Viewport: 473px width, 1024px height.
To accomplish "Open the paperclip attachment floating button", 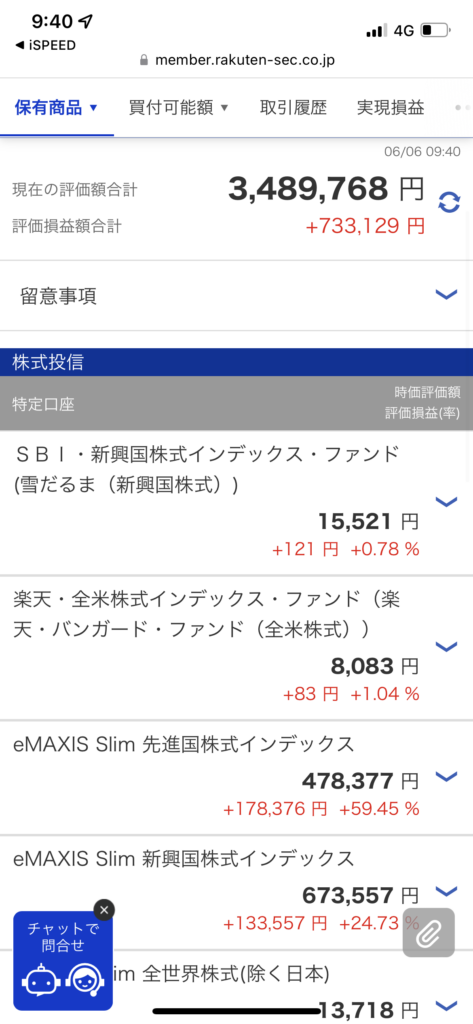I will 428,933.
